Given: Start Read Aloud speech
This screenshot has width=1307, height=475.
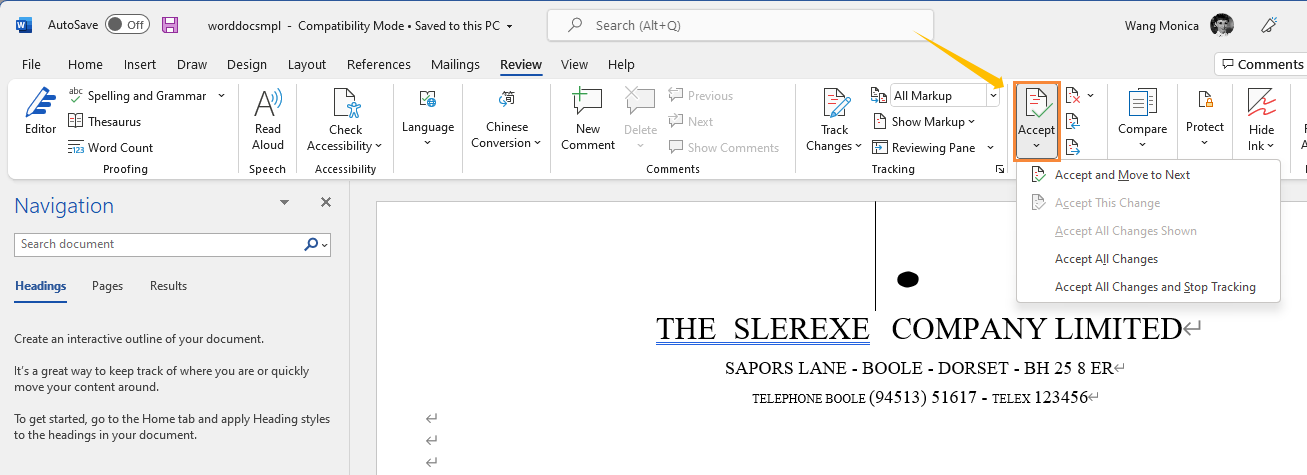Looking at the screenshot, I should [x=268, y=119].
